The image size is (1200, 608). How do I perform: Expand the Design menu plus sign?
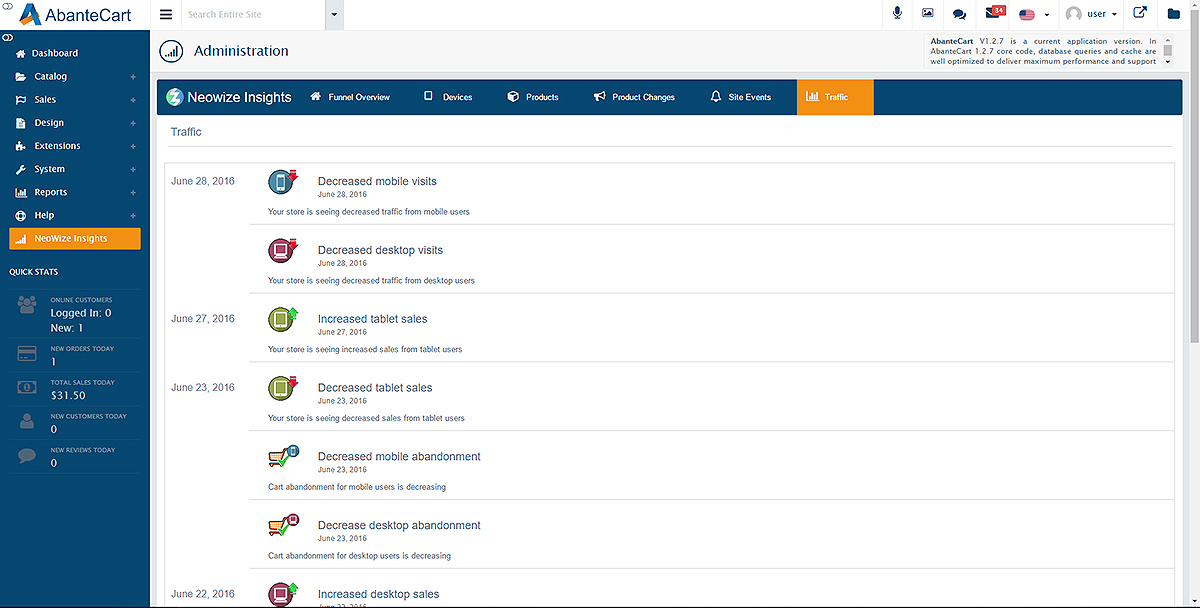[x=133, y=123]
